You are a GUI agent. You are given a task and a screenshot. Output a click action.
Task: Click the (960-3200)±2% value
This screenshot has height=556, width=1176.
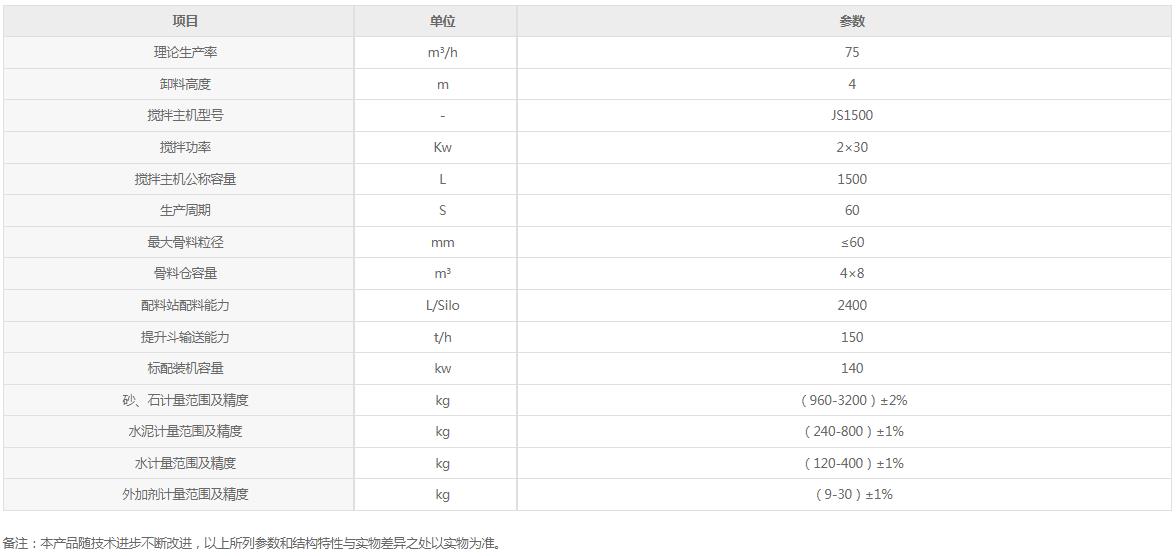tap(852, 400)
